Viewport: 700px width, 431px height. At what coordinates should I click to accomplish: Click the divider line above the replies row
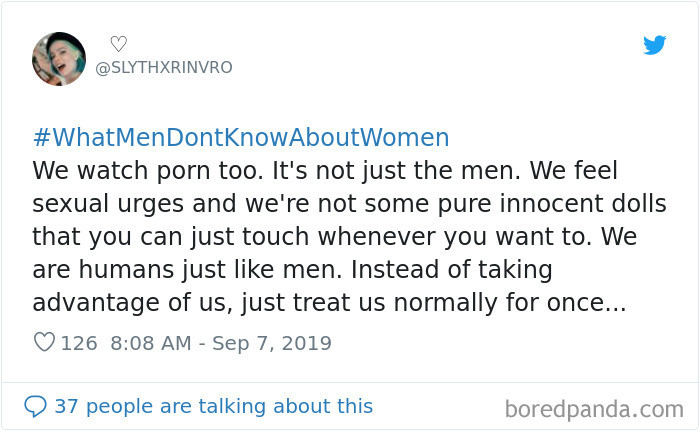[350, 381]
